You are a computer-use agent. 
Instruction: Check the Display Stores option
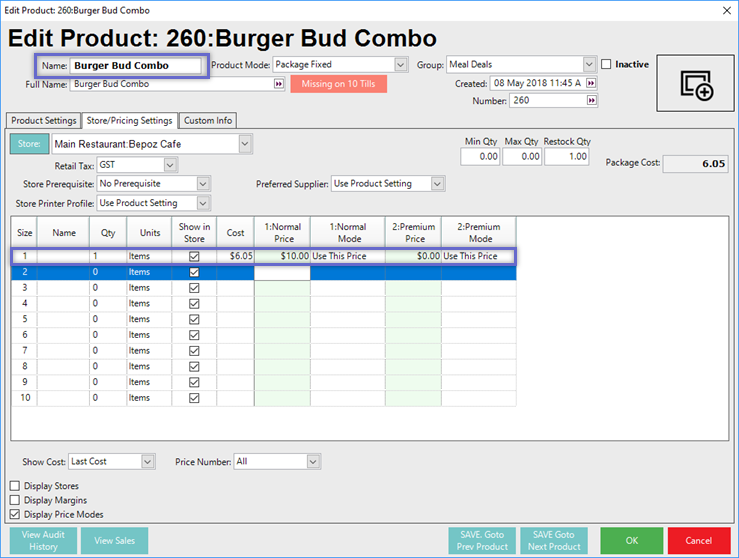click(x=15, y=486)
